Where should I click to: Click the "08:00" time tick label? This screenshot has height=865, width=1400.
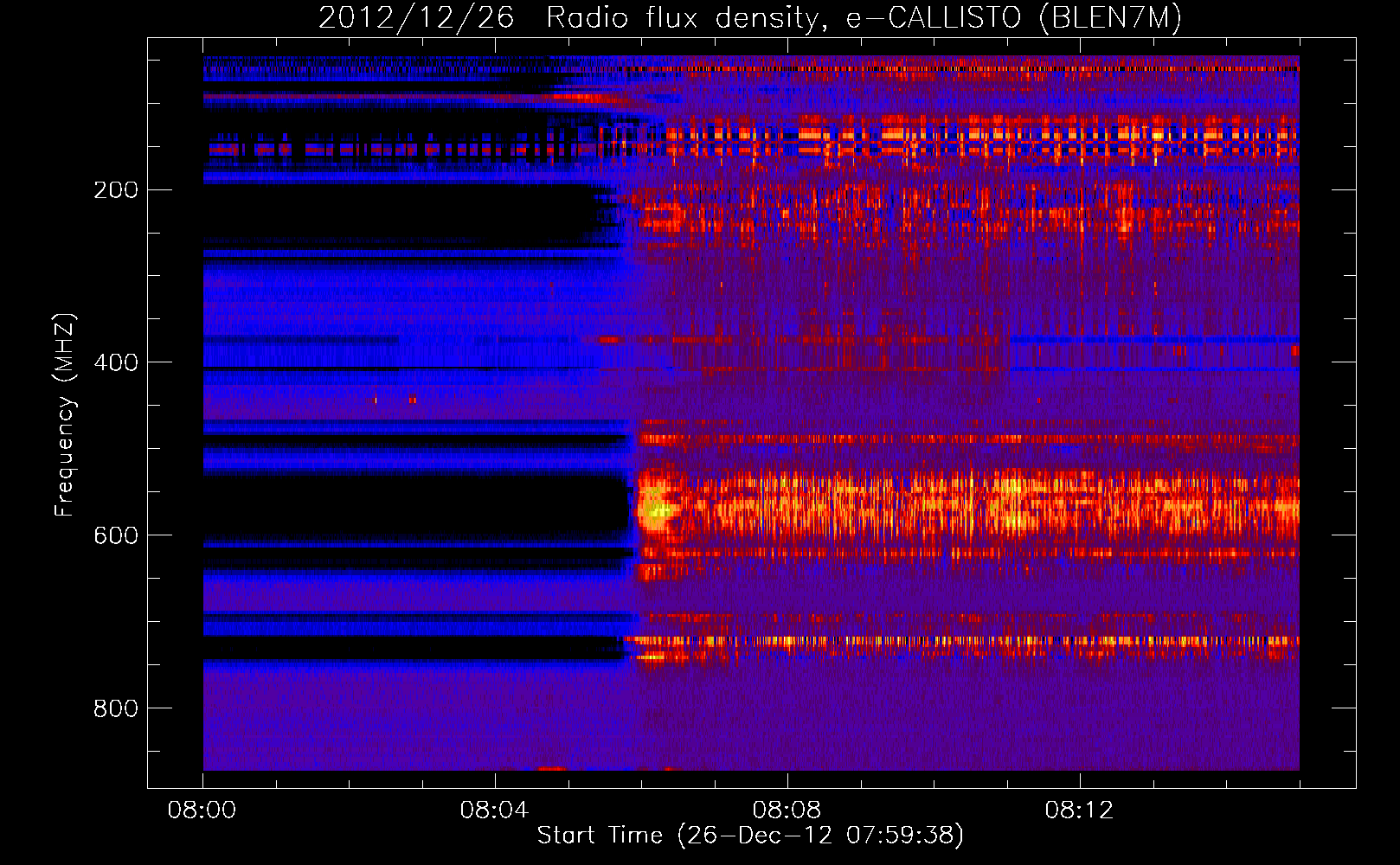[x=202, y=811]
